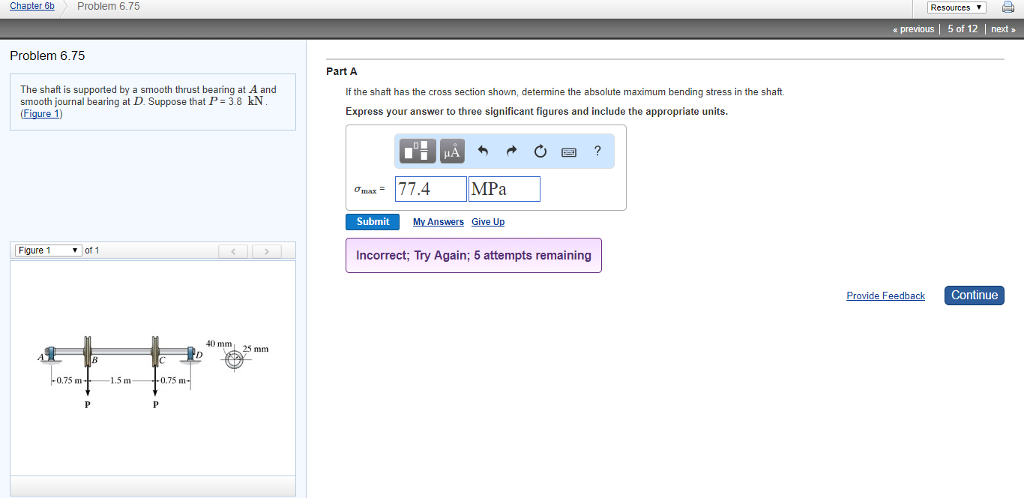Click the '5 of 12' indicator
Image resolution: width=1024 pixels, height=498 pixels.
coord(963,29)
